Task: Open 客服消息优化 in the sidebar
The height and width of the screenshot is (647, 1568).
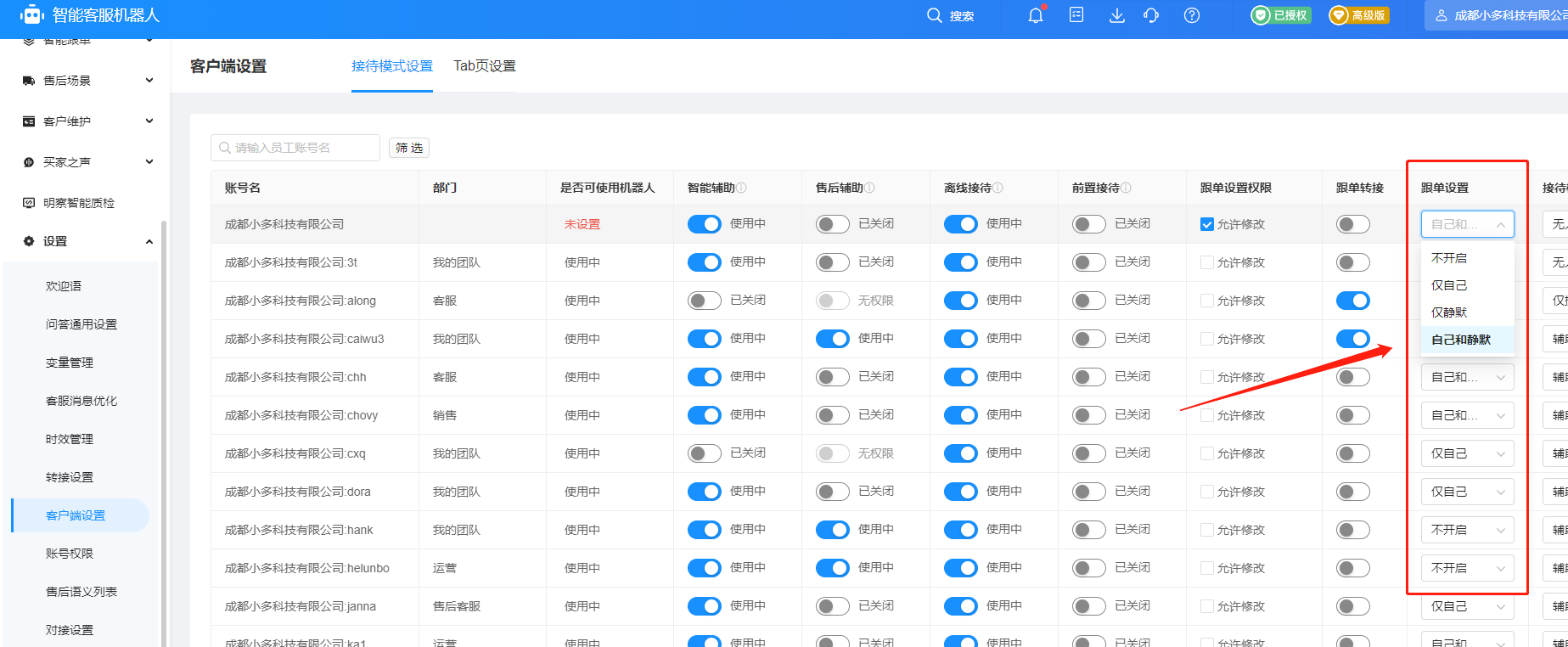Action: pos(81,401)
